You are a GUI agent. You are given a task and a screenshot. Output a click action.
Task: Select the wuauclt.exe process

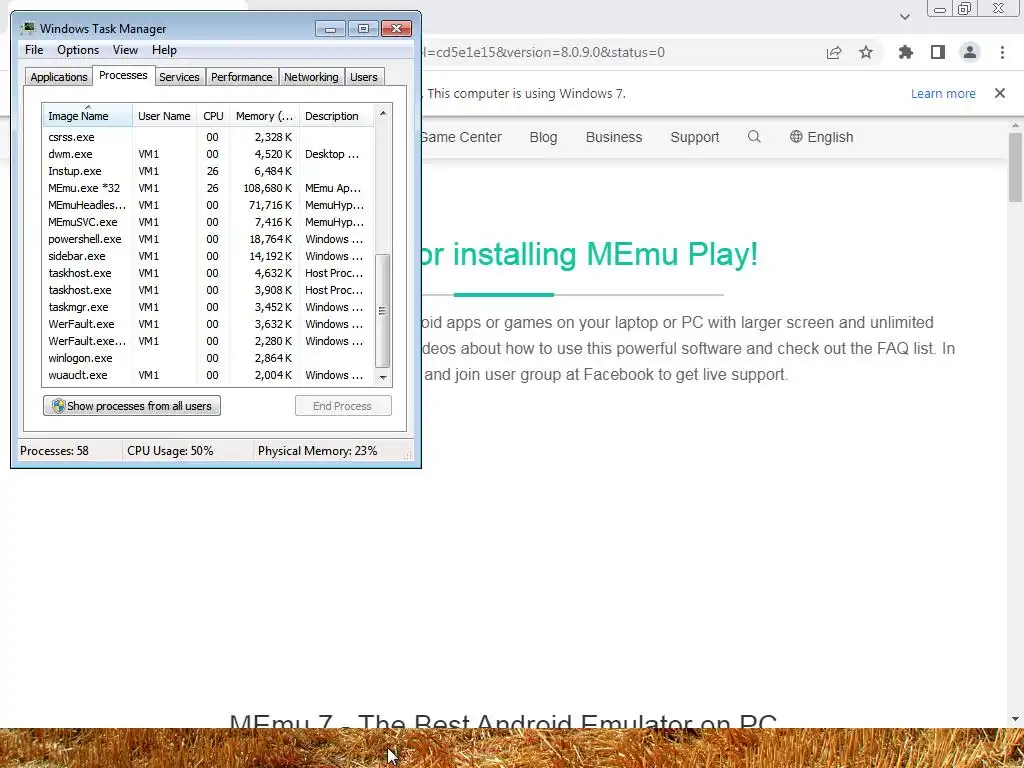coord(208,375)
